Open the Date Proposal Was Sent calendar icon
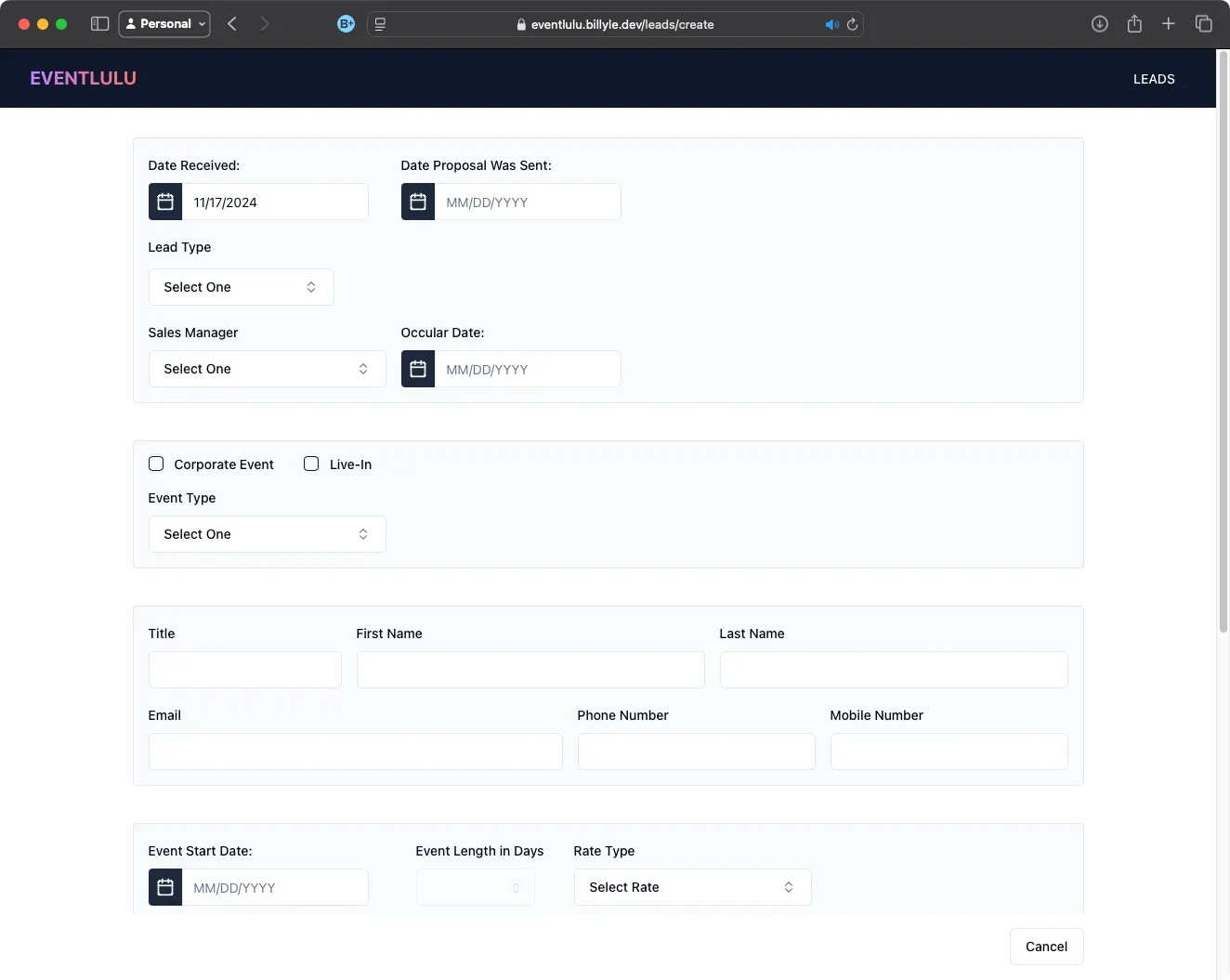This screenshot has height=980, width=1230. pos(417,202)
